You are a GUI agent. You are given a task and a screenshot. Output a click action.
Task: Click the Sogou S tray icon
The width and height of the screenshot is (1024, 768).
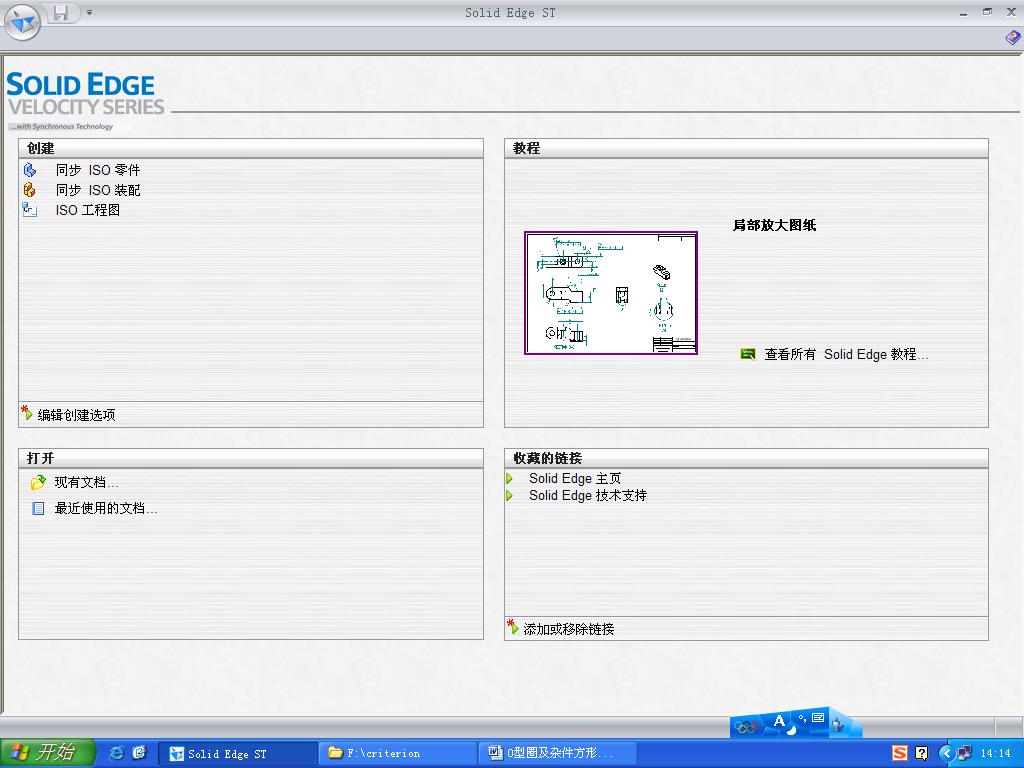tap(900, 753)
